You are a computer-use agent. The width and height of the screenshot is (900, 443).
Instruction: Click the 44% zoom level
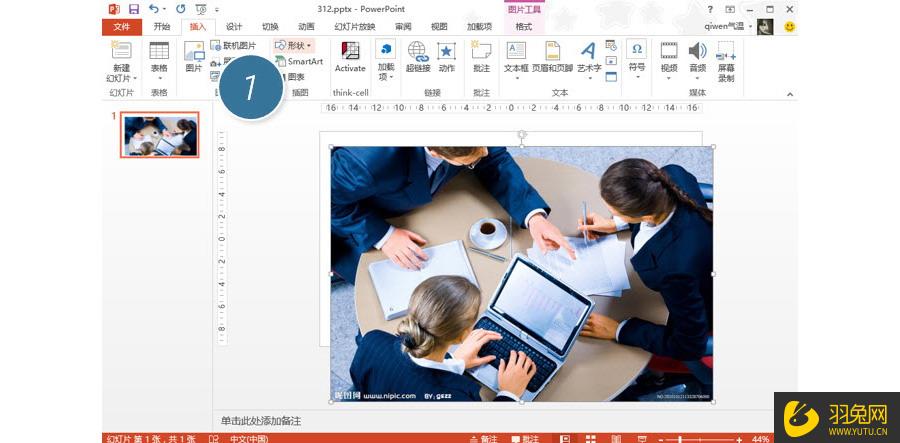point(761,439)
